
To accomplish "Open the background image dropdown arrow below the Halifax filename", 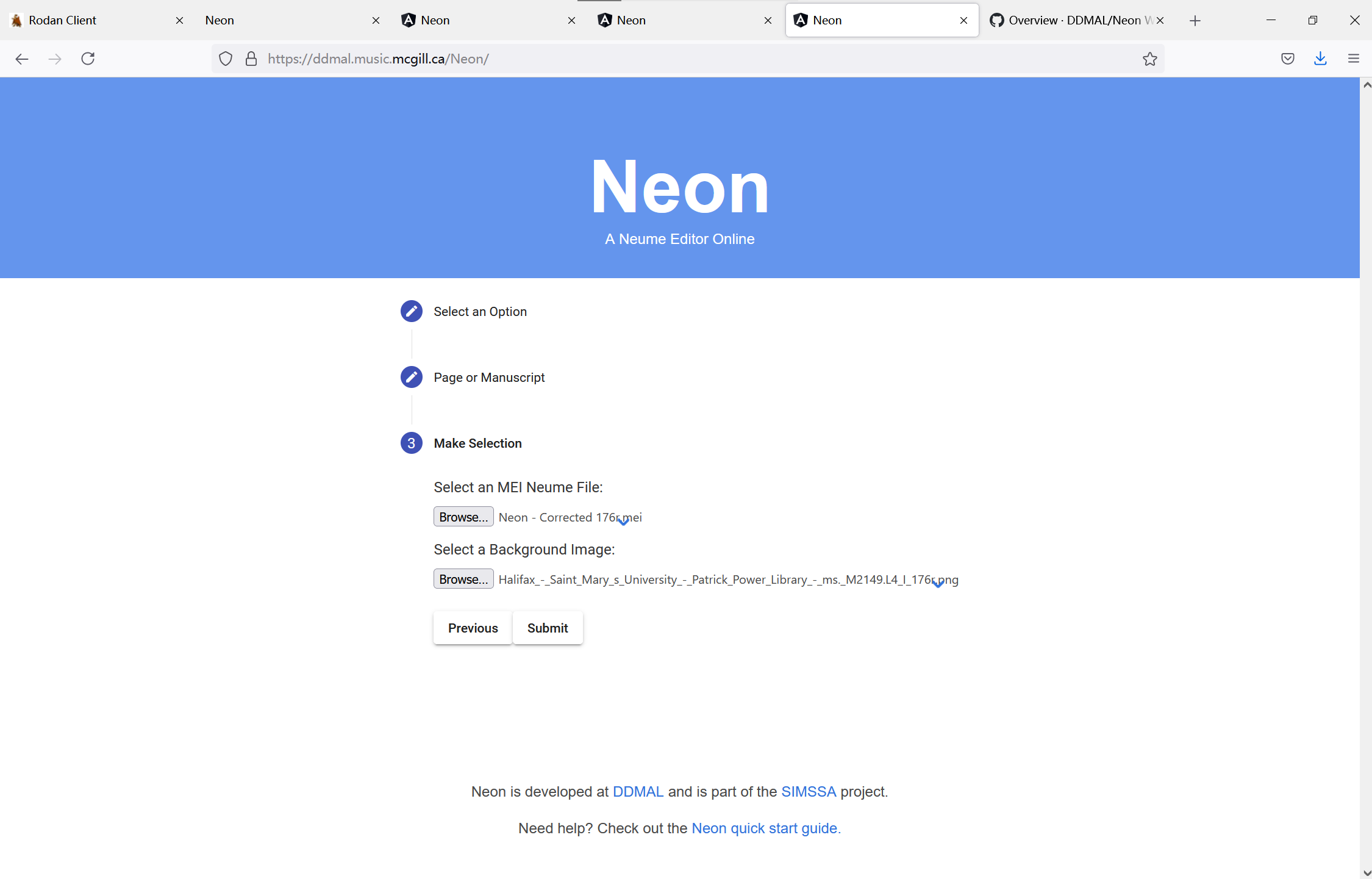I will tap(938, 584).
